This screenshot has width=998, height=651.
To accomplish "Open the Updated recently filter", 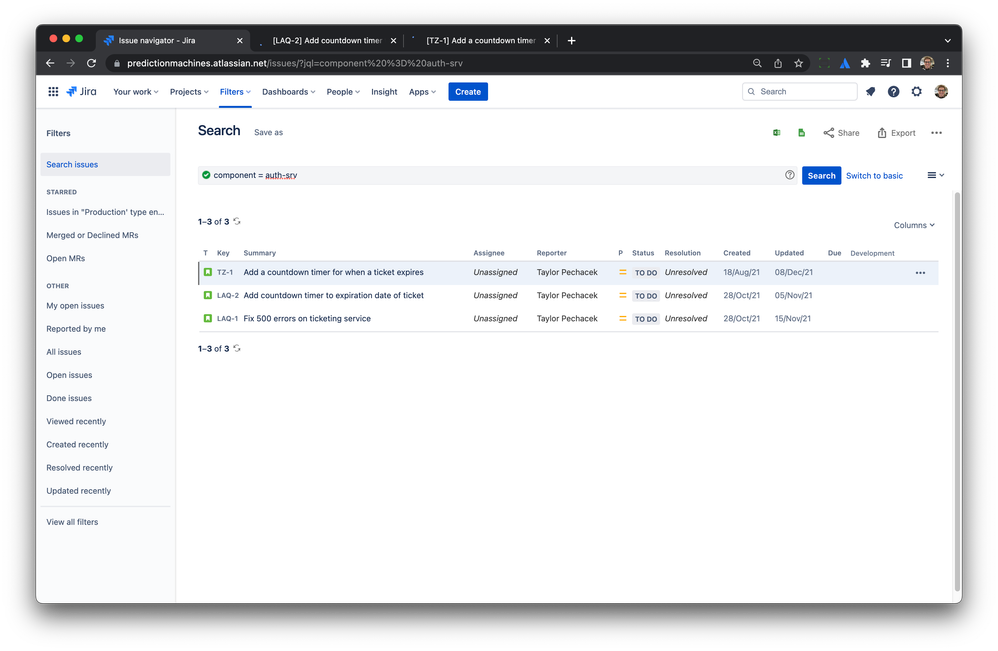I will 78,491.
